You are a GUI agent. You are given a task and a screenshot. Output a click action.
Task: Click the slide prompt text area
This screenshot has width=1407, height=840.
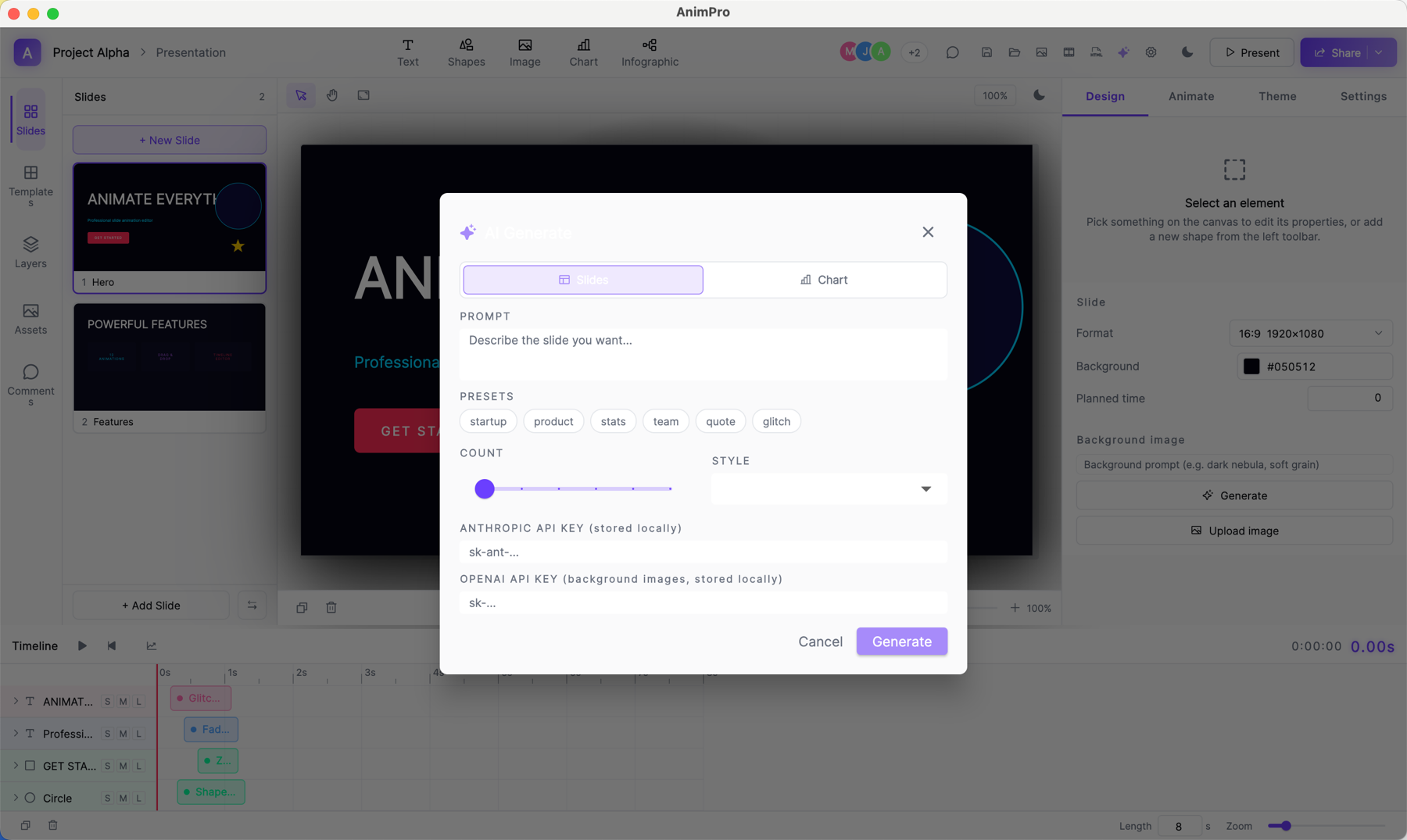tap(703, 354)
